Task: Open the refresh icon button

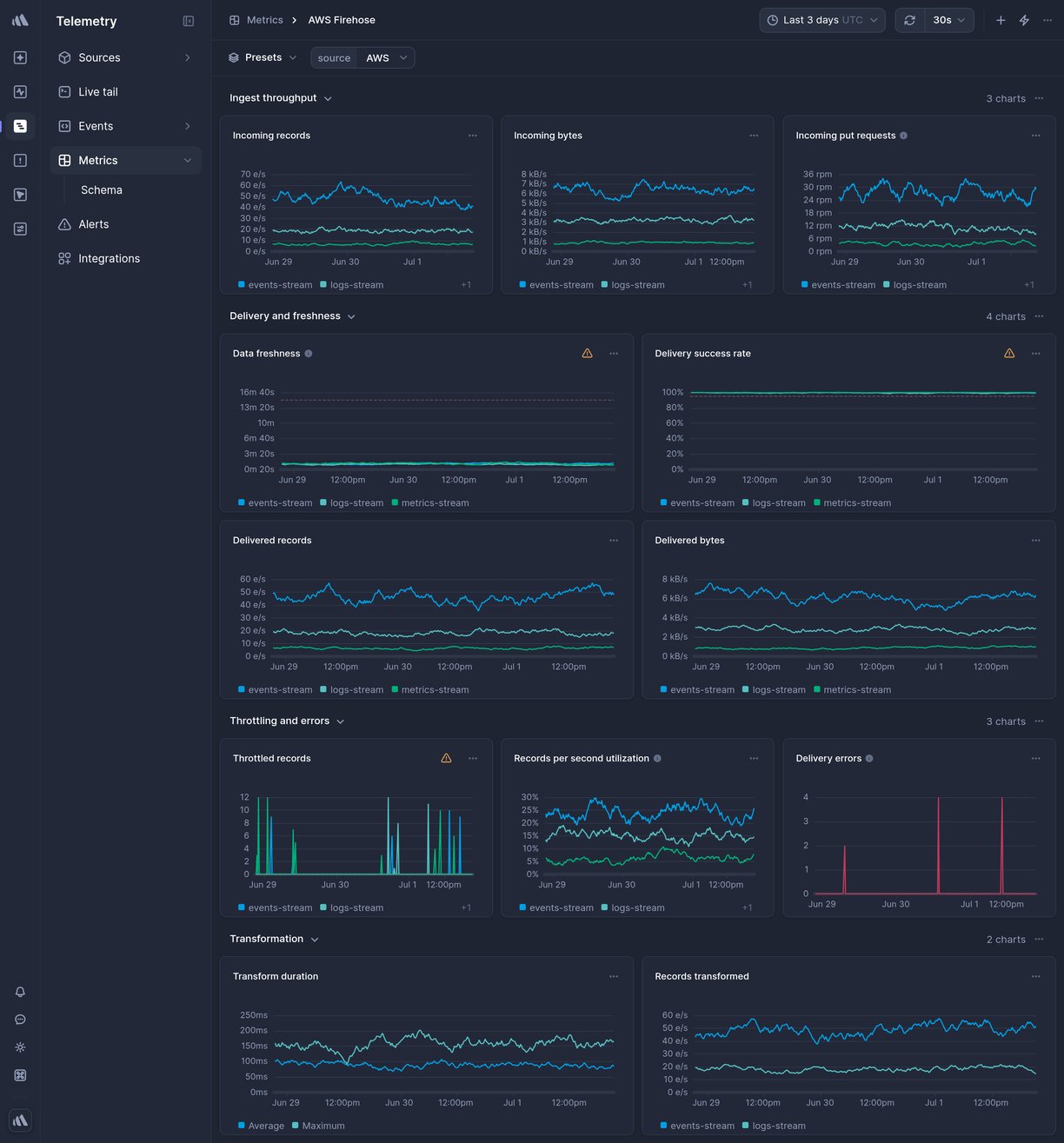Action: coord(909,20)
